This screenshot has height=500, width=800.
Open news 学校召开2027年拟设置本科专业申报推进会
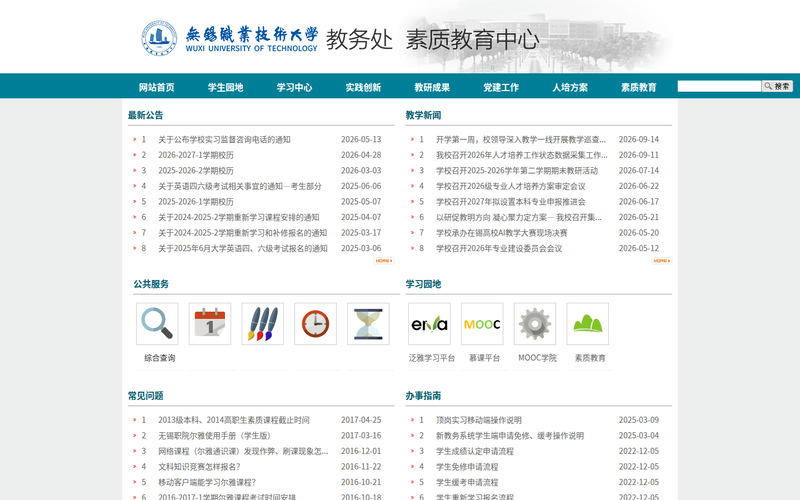pyautogui.click(x=511, y=202)
